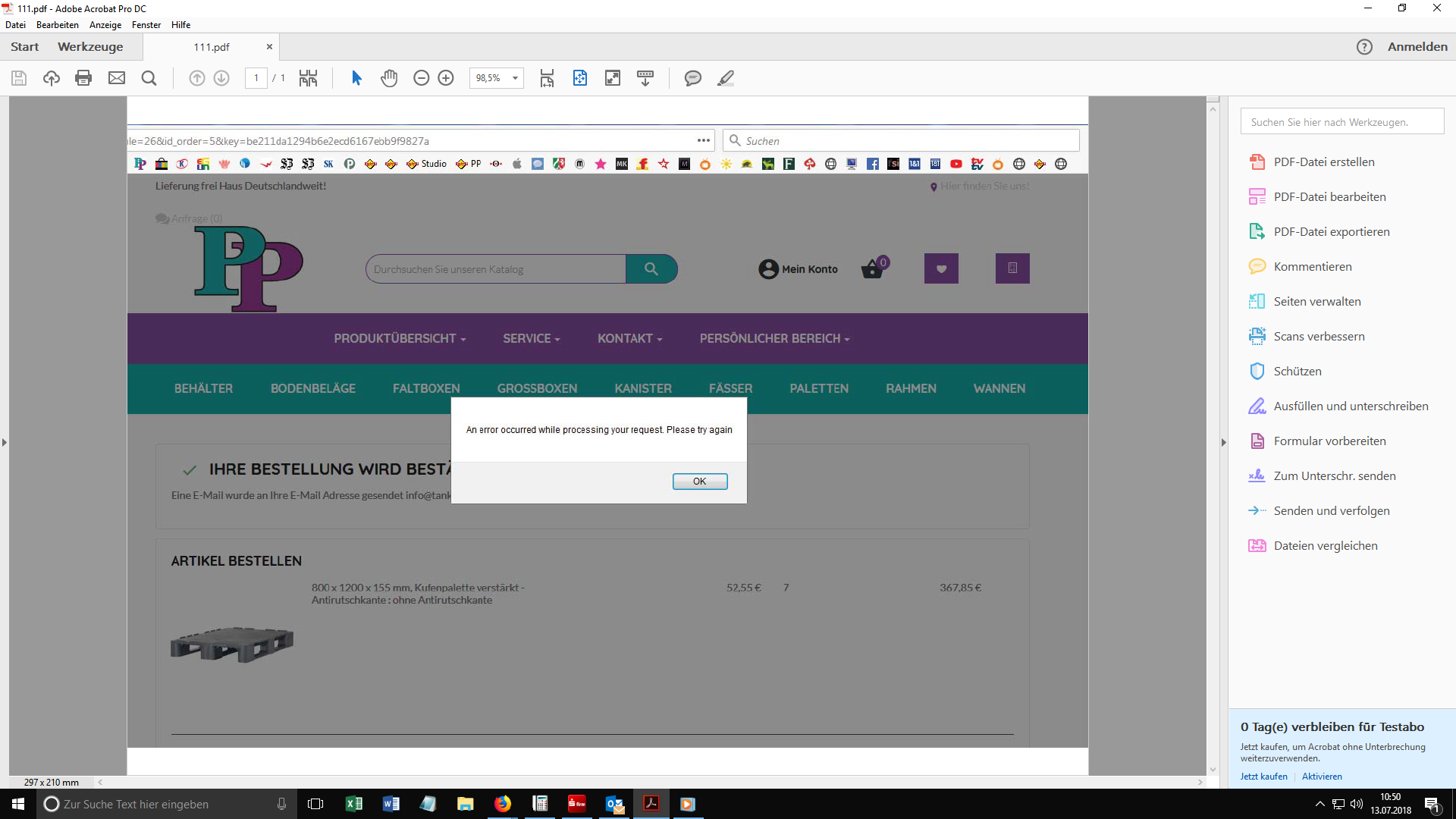This screenshot has height=819, width=1456.
Task: Click the page number input box
Action: tap(256, 78)
